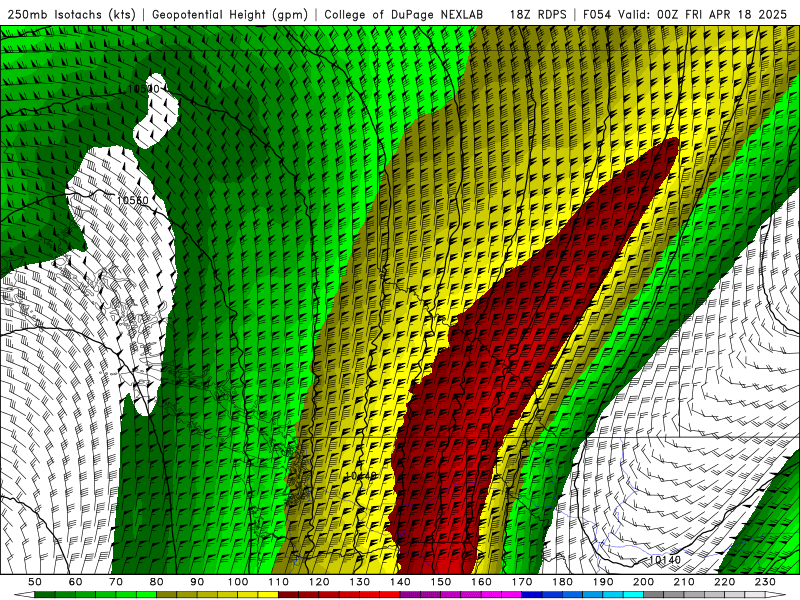
Task: Click the 'Valid: 00Z FRI APR 18 2025' text
Action: click(703, 15)
